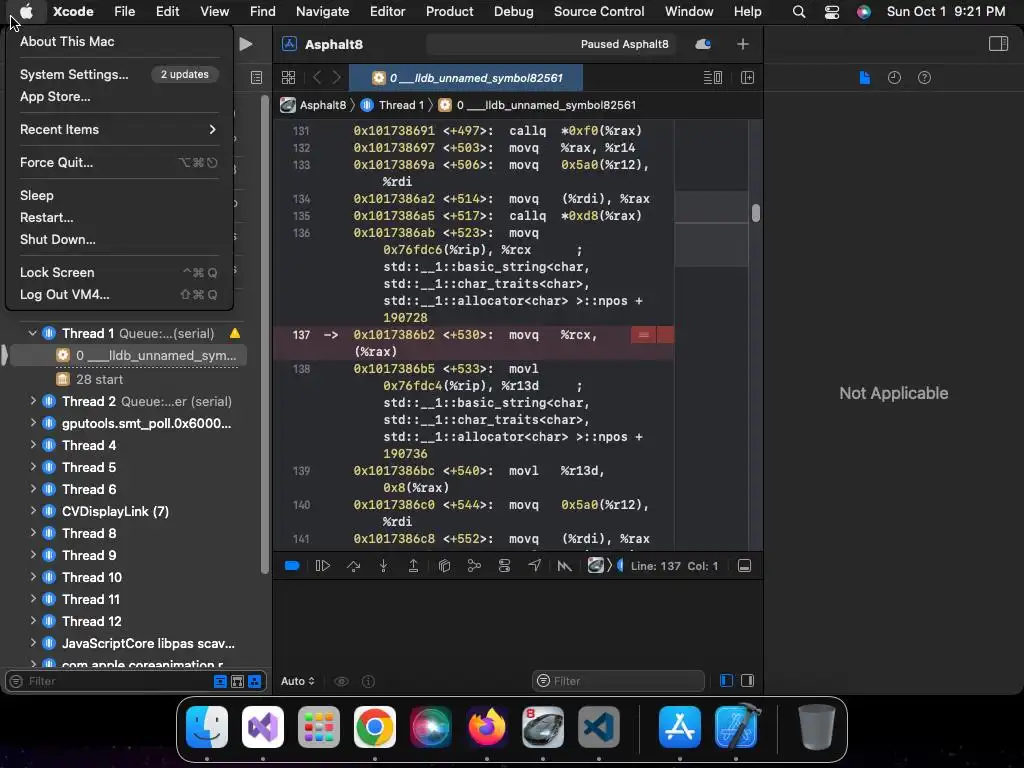Click Run button in Xcode toolbar
The image size is (1024, 768).
pos(246,44)
